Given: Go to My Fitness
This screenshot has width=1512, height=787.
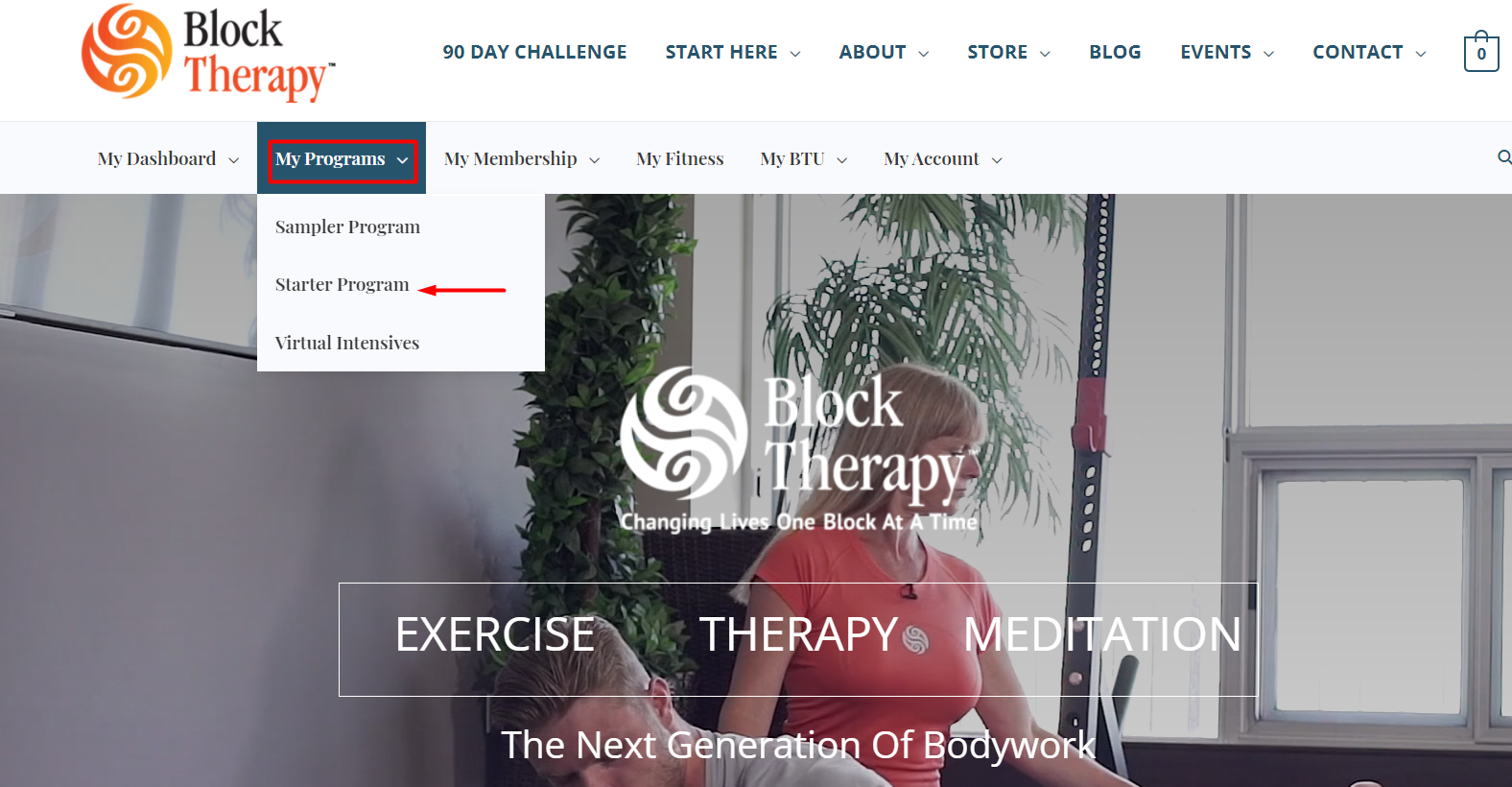Looking at the screenshot, I should (679, 158).
